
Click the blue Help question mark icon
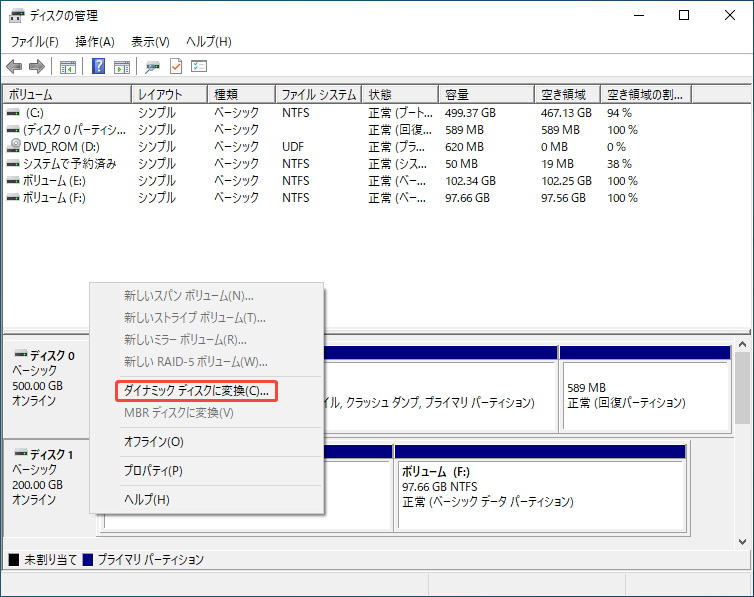pyautogui.click(x=98, y=66)
